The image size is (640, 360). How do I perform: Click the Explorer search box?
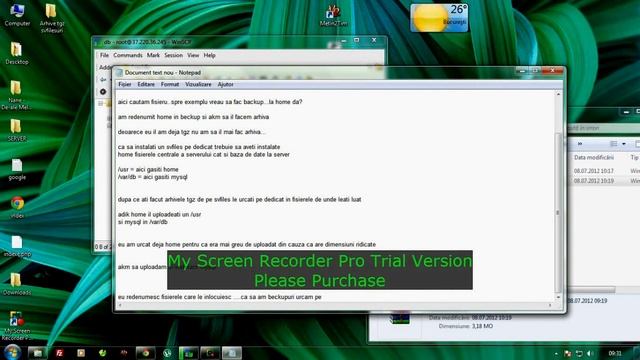point(604,128)
